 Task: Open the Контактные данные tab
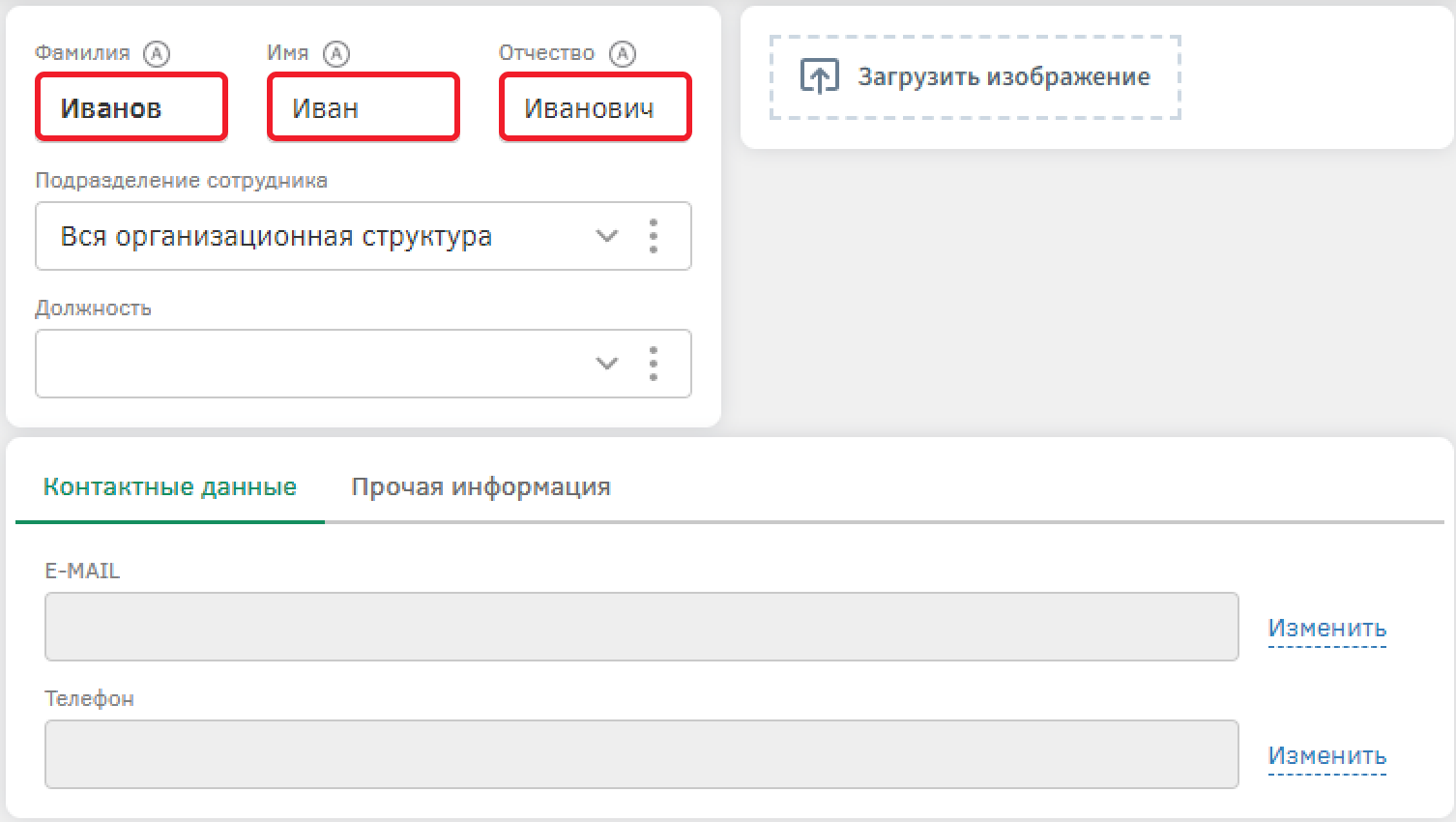[x=170, y=486]
